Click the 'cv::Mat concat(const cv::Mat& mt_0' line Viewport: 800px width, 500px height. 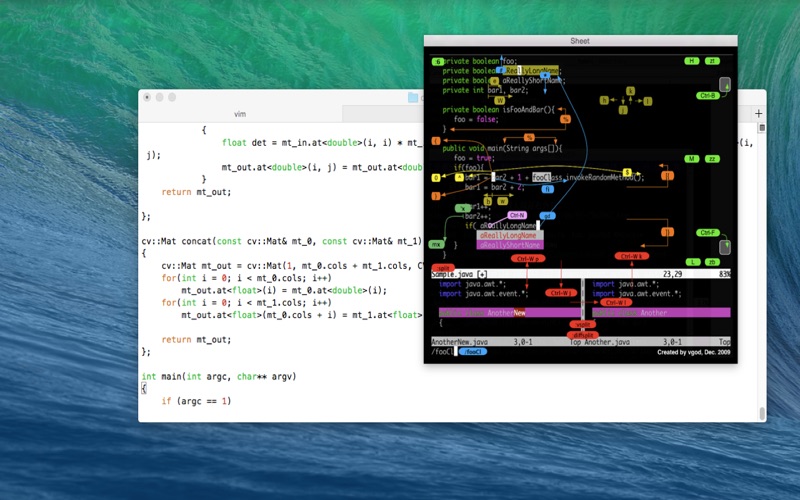[x=282, y=241]
